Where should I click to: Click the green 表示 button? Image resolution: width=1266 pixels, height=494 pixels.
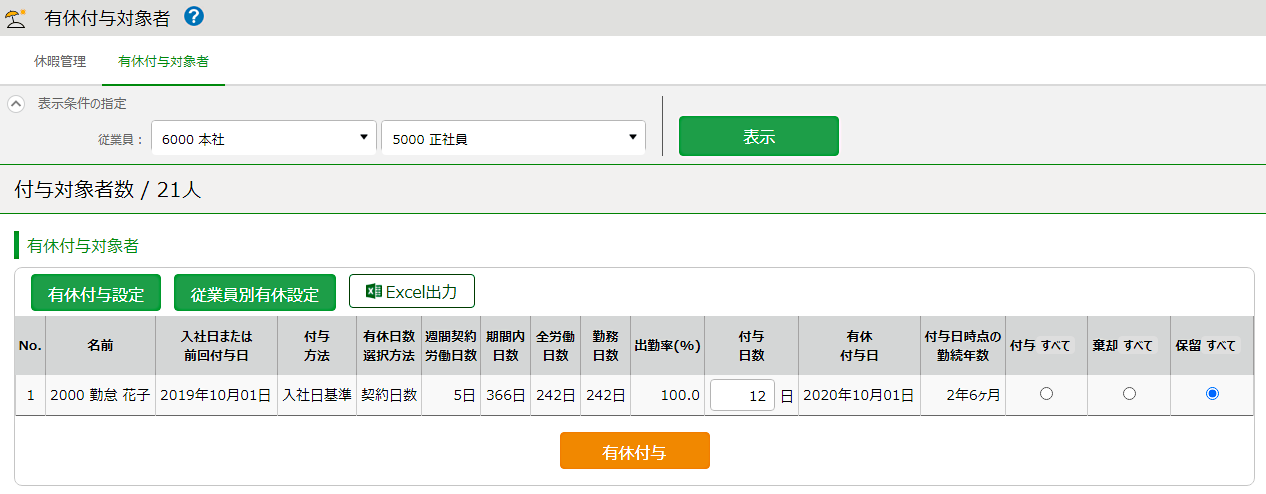759,136
